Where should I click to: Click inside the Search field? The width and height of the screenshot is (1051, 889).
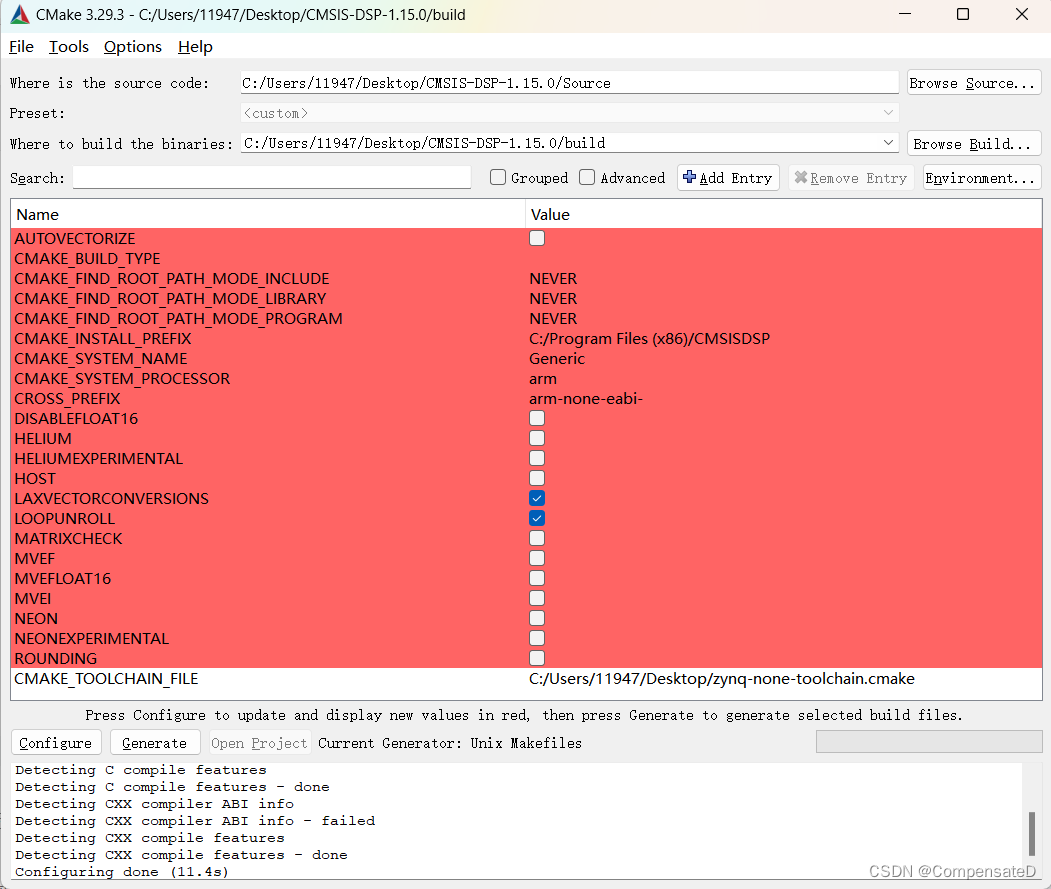tap(270, 177)
